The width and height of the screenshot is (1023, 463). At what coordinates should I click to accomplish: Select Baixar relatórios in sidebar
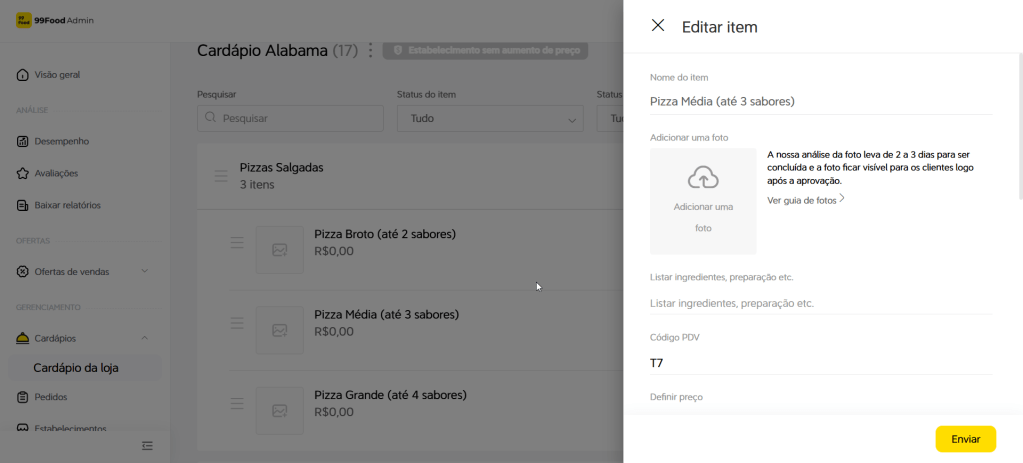[x=67, y=205]
